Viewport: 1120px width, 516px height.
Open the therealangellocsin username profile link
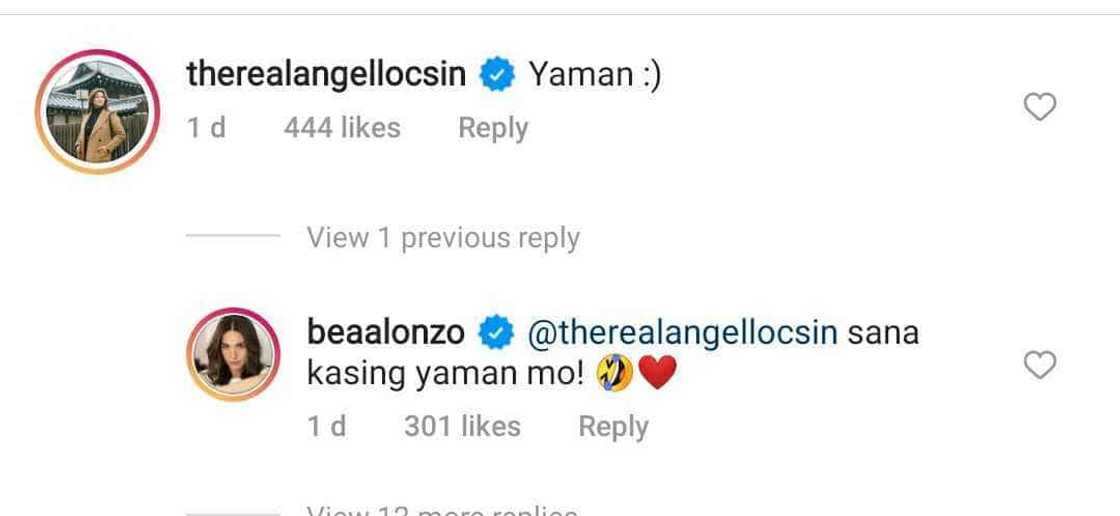tap(326, 75)
